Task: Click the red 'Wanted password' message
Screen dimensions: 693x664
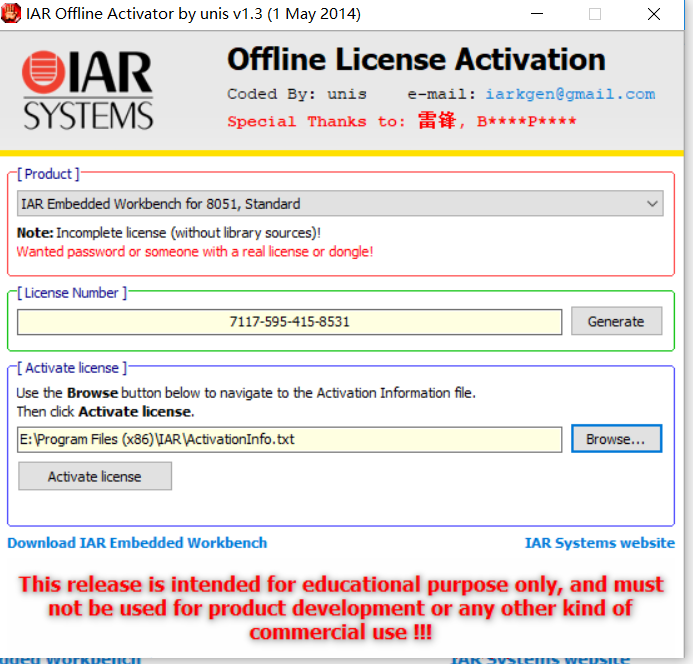Action: [x=195, y=252]
